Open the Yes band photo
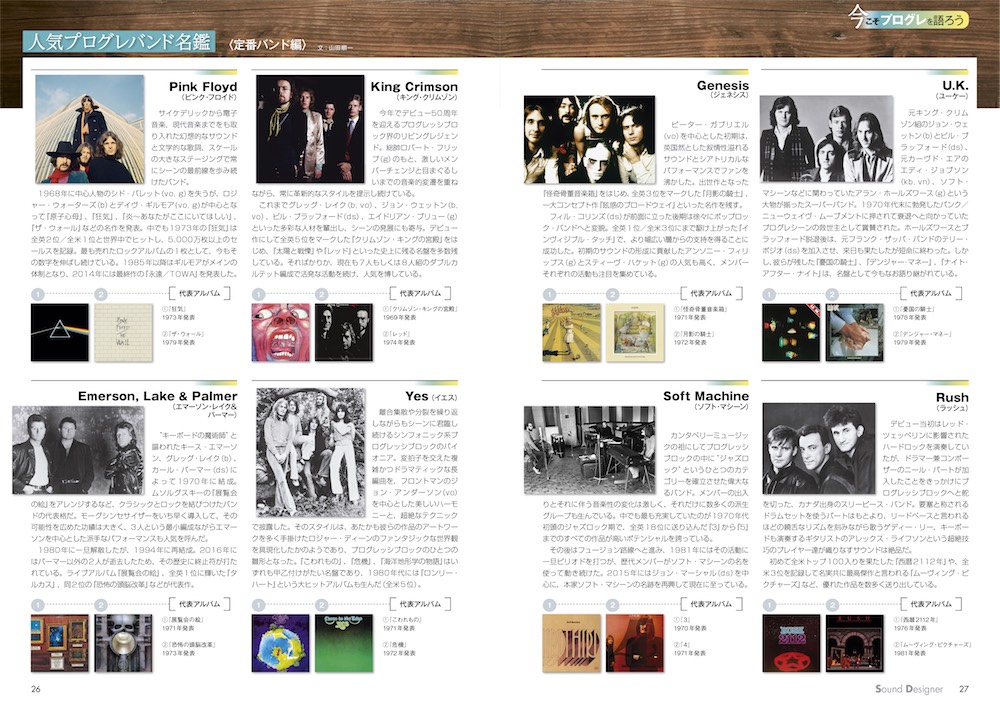Image resolution: width=1000 pixels, height=707 pixels. [311, 452]
